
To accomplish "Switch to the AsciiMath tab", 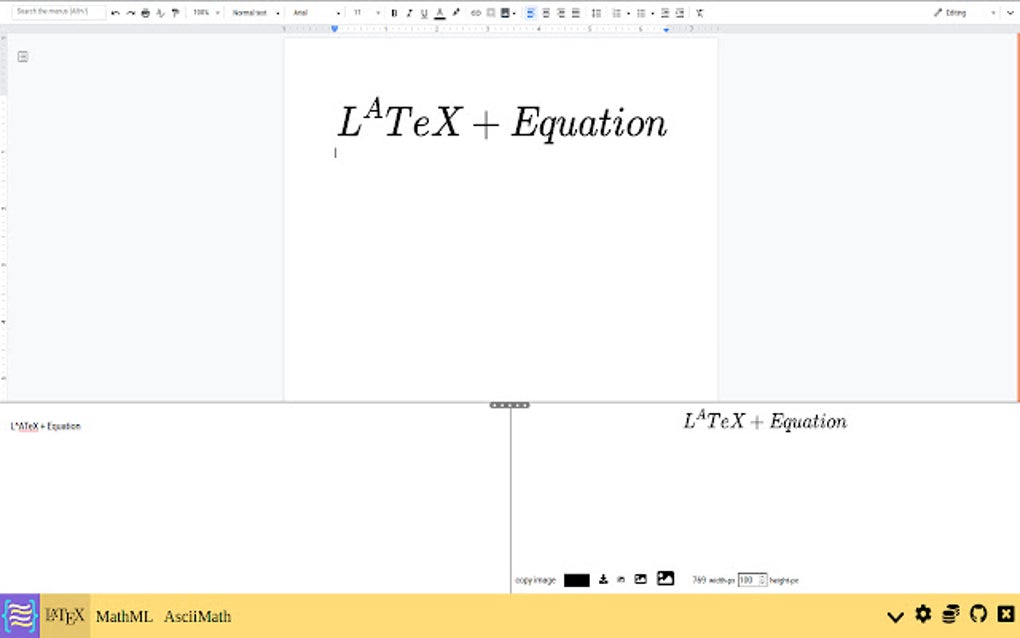I will pyautogui.click(x=196, y=617).
